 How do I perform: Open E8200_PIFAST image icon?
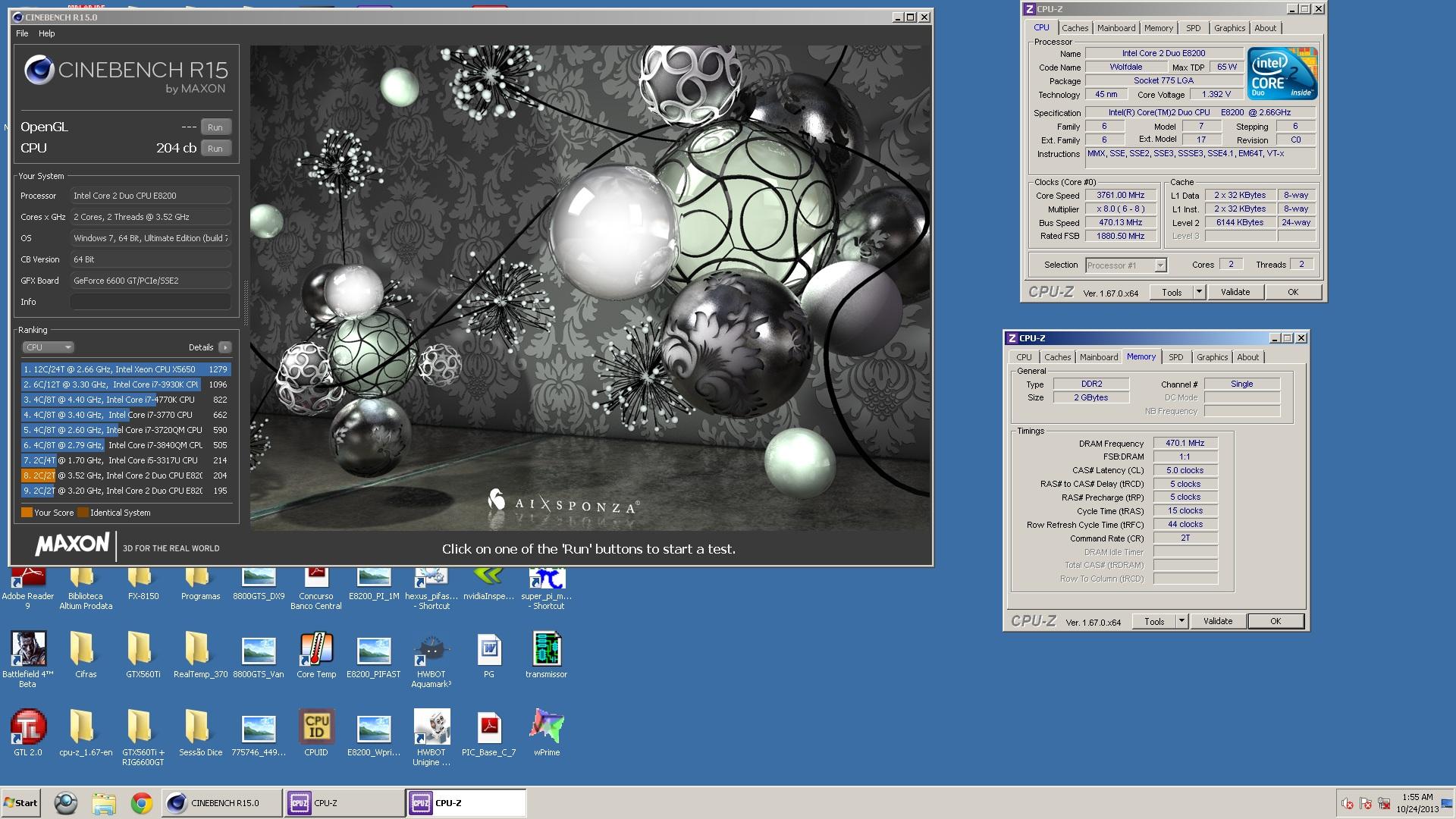(374, 655)
